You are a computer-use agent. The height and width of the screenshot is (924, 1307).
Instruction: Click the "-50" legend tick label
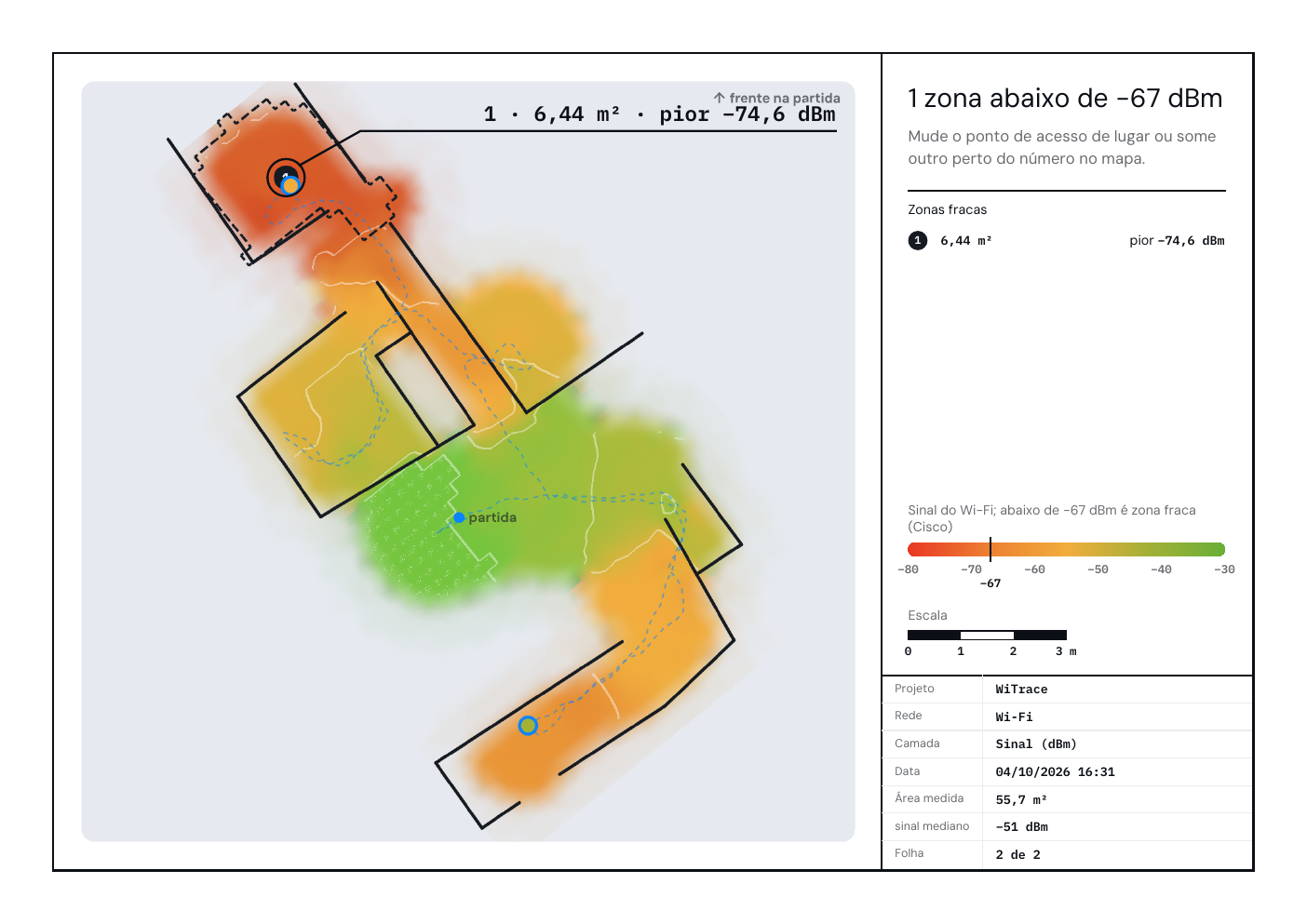tap(1098, 569)
